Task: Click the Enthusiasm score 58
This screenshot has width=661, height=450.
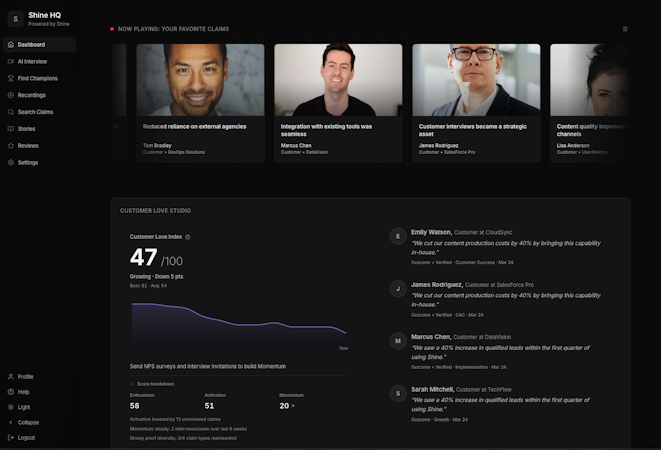Action: tap(134, 406)
